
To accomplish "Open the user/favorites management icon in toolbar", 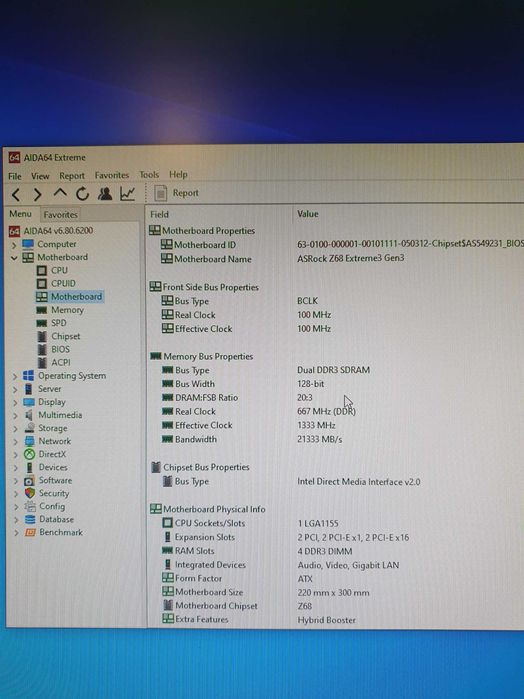I will click(x=105, y=193).
